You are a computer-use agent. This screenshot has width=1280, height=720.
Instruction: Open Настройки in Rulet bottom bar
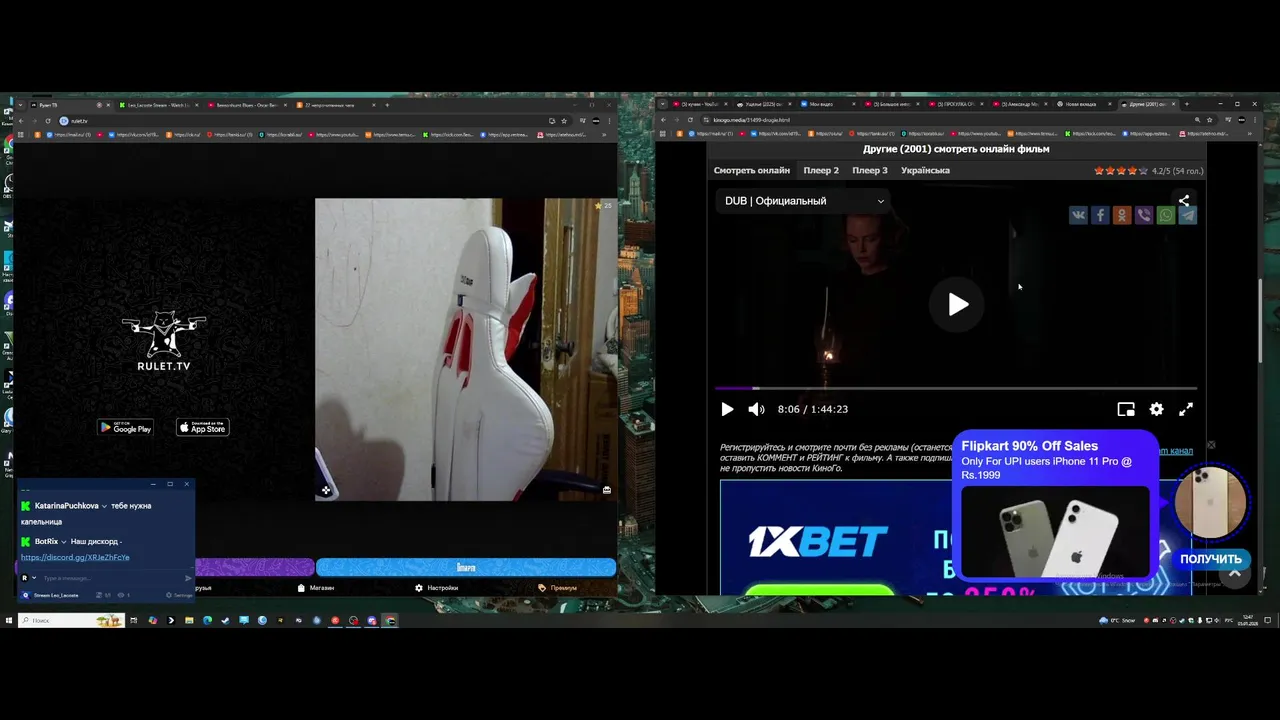tap(437, 588)
